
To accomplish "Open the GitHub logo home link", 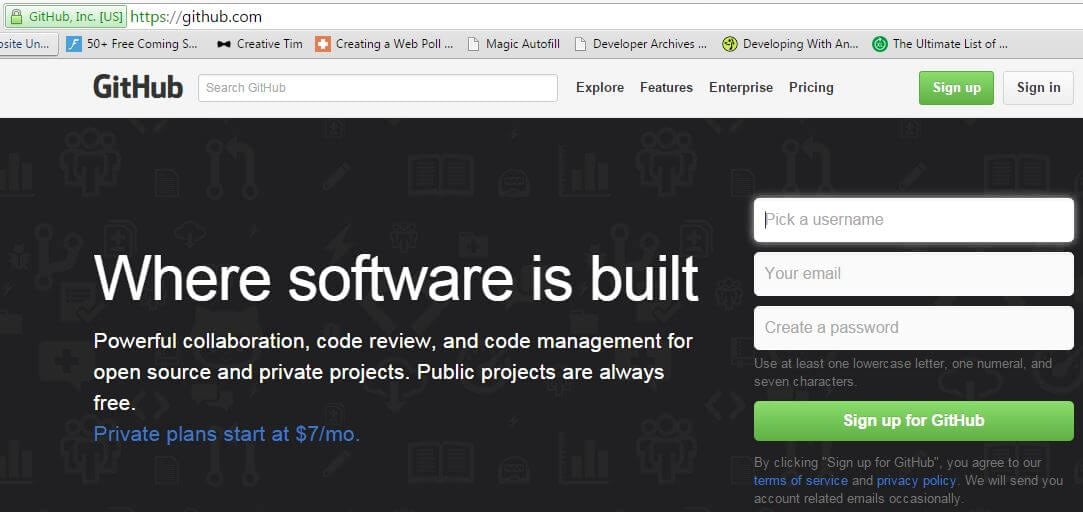I will coord(138,88).
